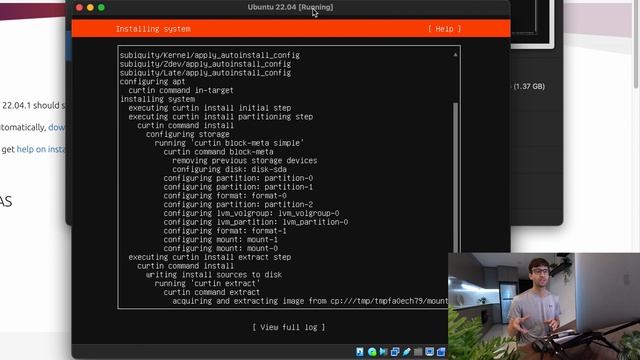Open the 'help on insta' link in background webpage

[x=41, y=149]
